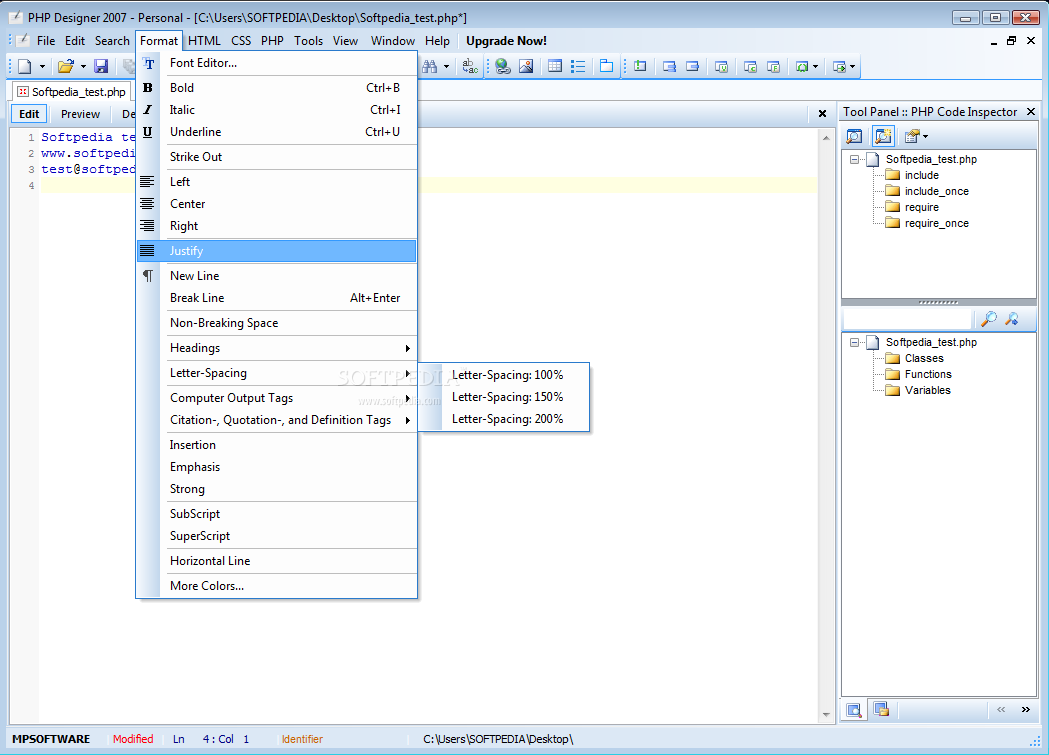1049x755 pixels.
Task: Click the bulleted list toolbar icon
Action: (x=578, y=66)
